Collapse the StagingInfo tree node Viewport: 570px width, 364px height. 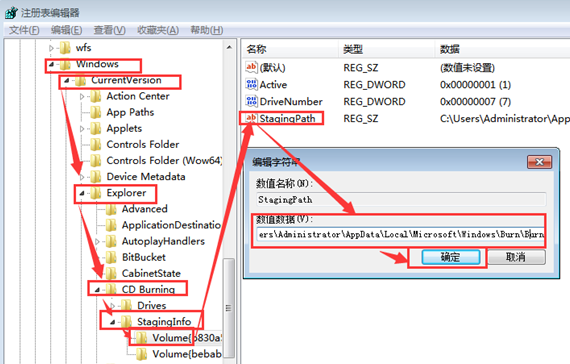pyautogui.click(x=112, y=322)
